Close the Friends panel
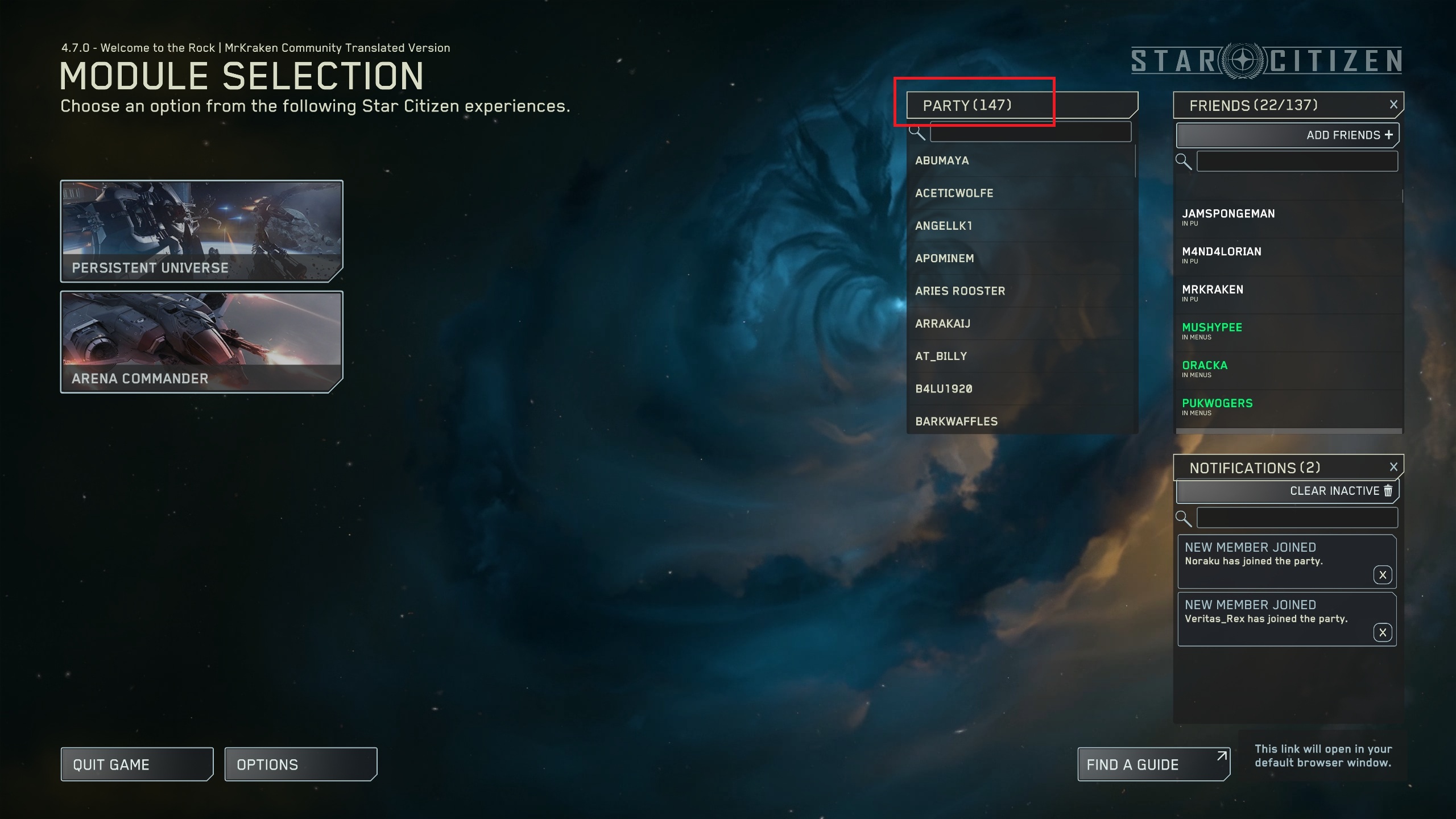 (1393, 105)
